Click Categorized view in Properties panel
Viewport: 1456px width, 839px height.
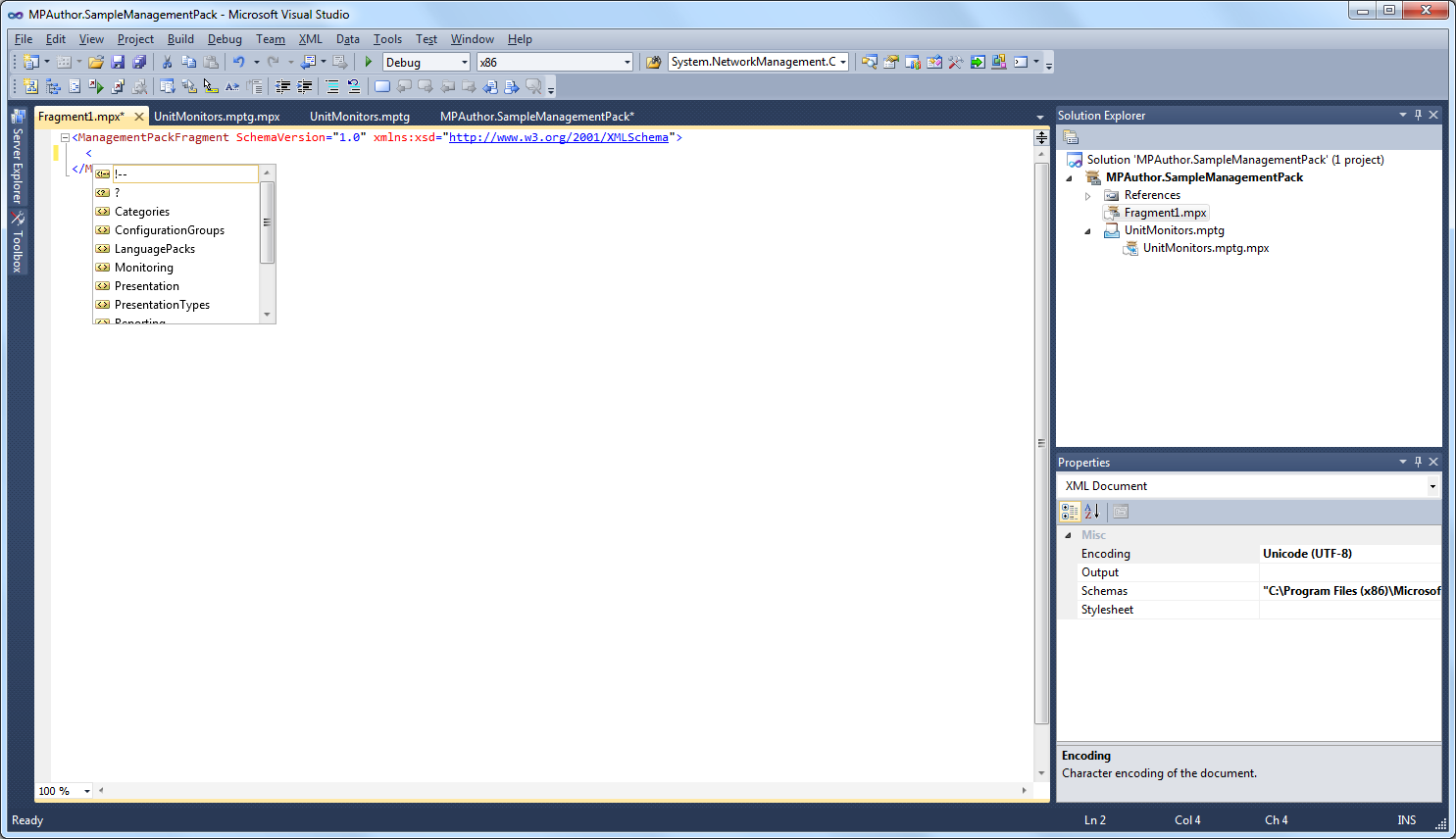pyautogui.click(x=1070, y=512)
